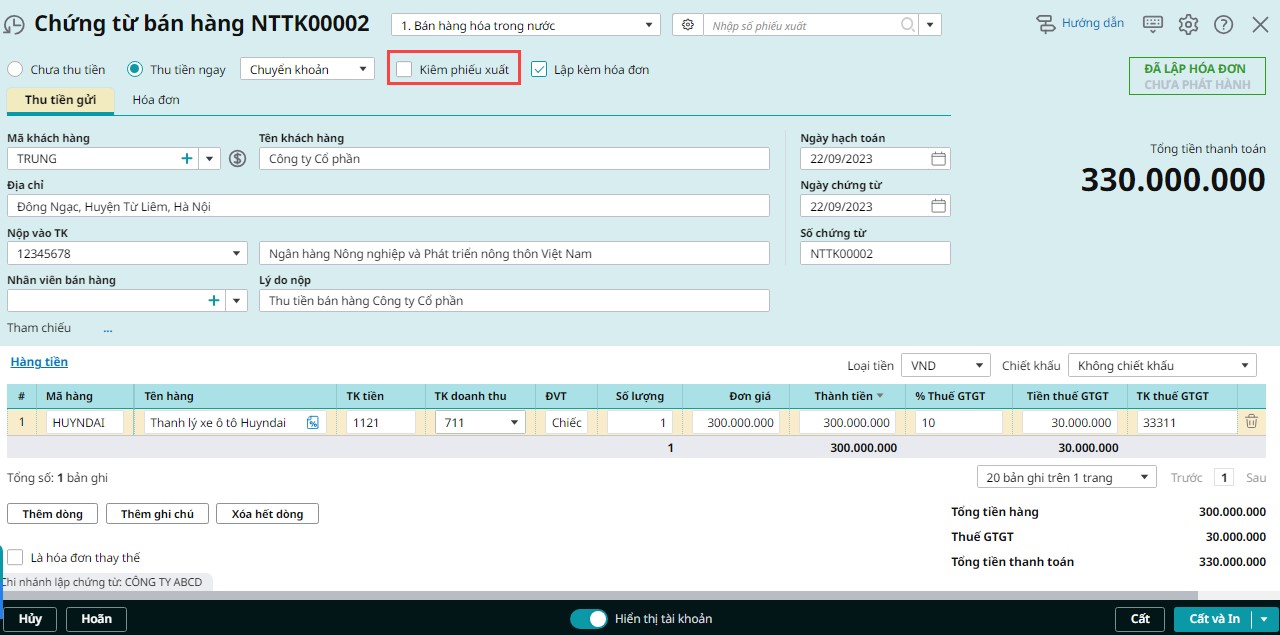Click the history clock icon beside the title
This screenshot has height=635, width=1280.
click(x=13, y=25)
